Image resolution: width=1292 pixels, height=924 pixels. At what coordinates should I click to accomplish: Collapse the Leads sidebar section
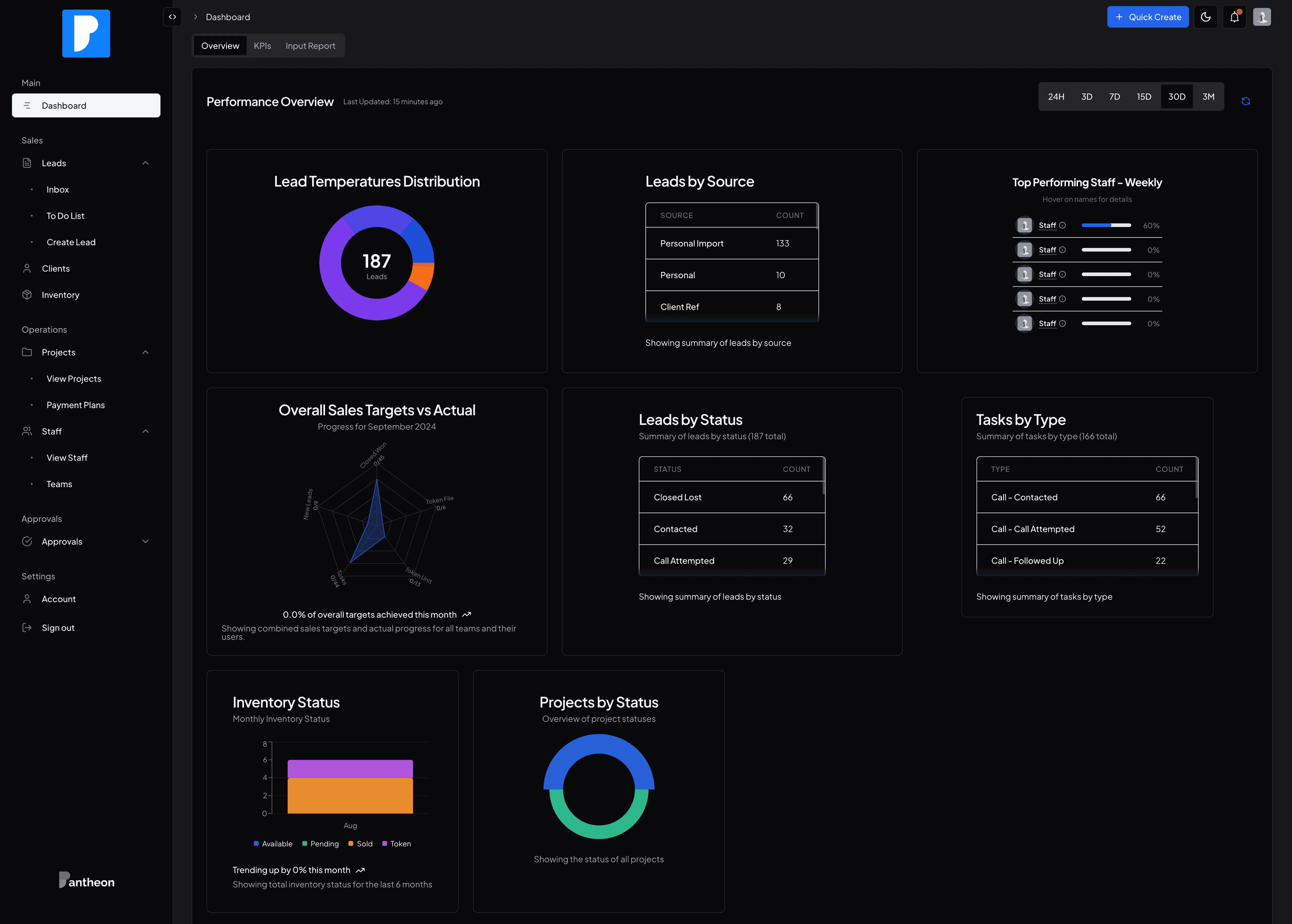click(x=145, y=163)
